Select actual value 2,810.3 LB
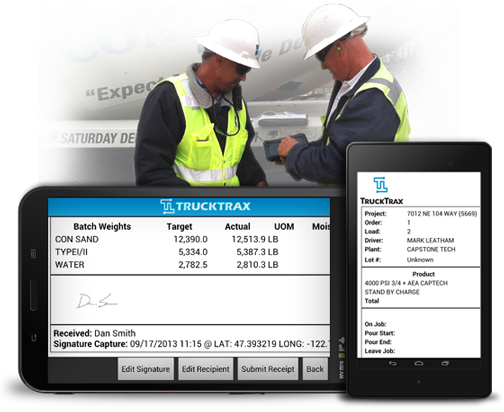504x412 pixels. (257, 265)
